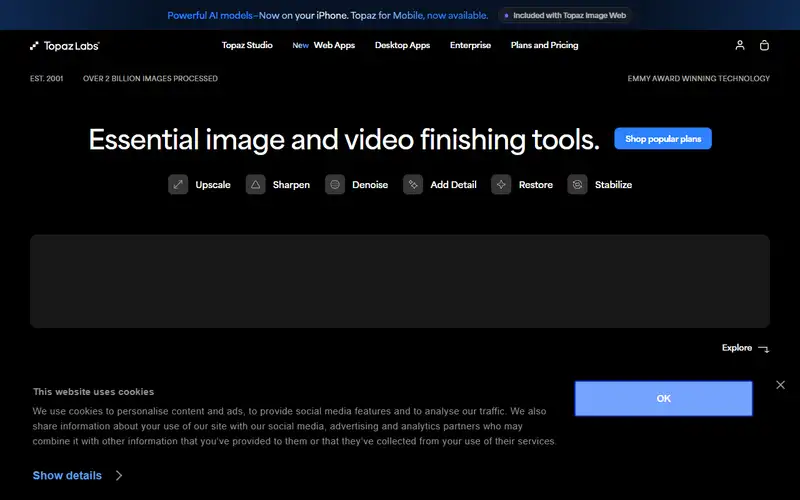Click the Denoise label
The width and height of the screenshot is (800, 500).
point(370,185)
